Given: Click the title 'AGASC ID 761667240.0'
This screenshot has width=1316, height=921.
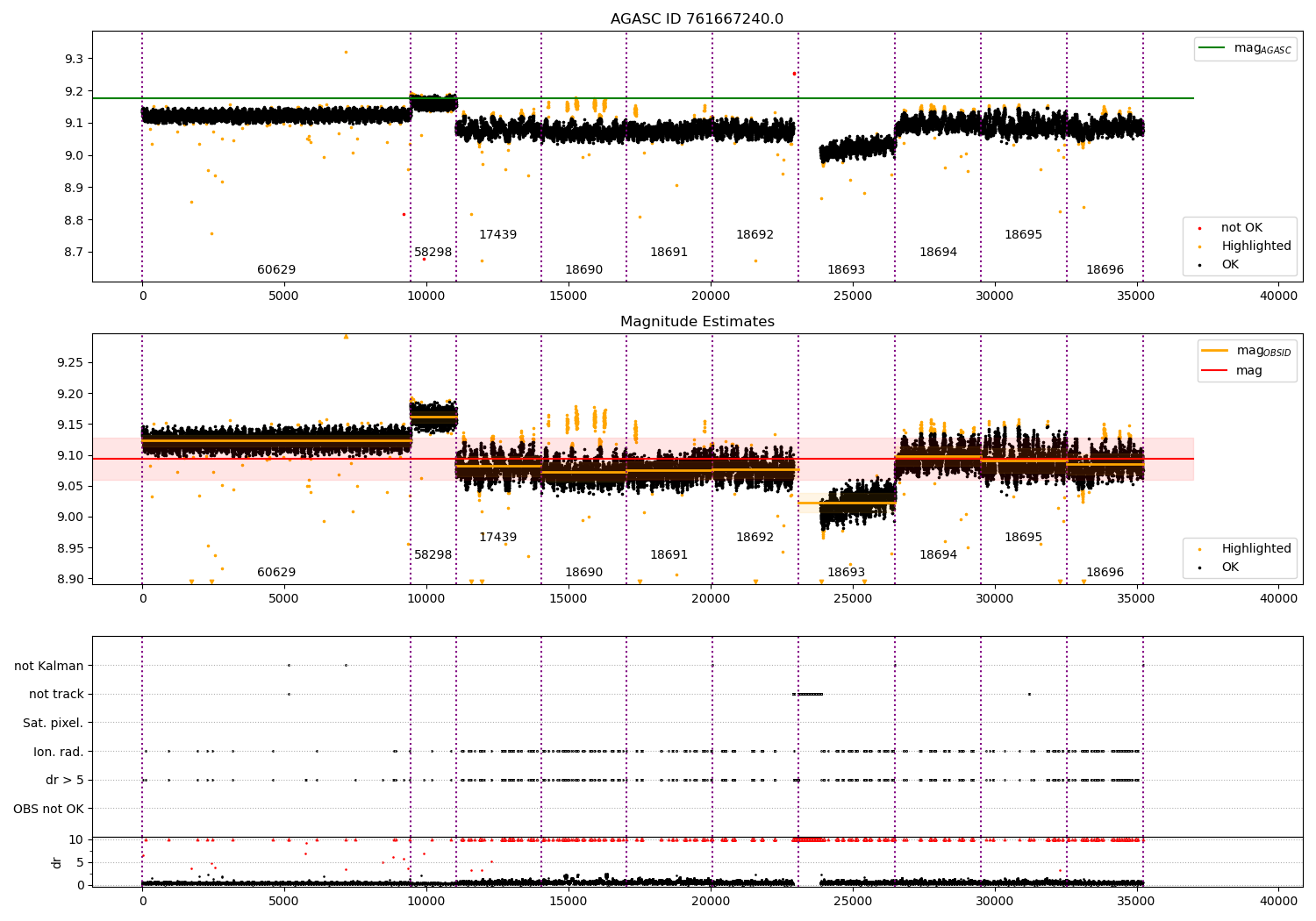Looking at the screenshot, I should [697, 19].
